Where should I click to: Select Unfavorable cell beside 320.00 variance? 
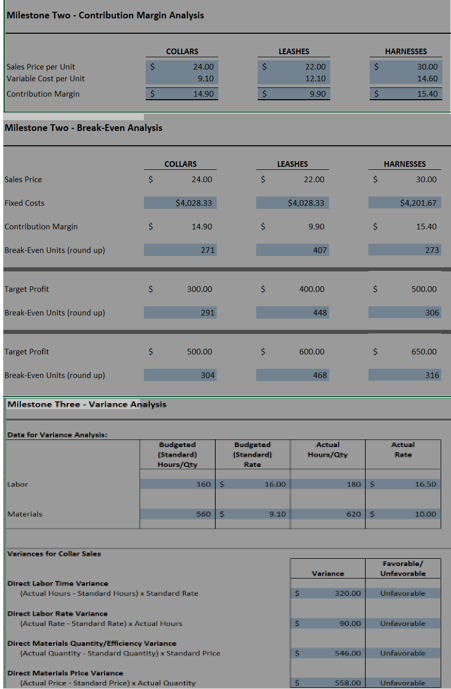(403, 593)
